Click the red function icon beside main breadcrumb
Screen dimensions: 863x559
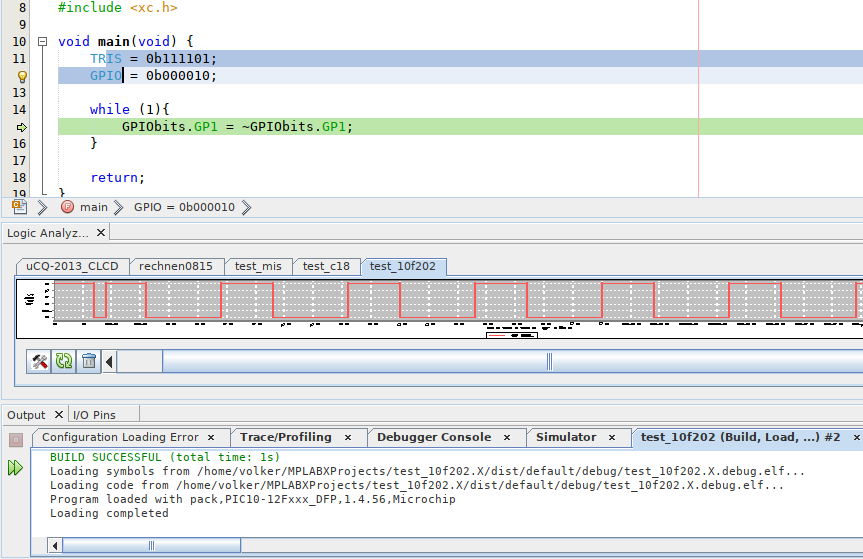pyautogui.click(x=67, y=207)
